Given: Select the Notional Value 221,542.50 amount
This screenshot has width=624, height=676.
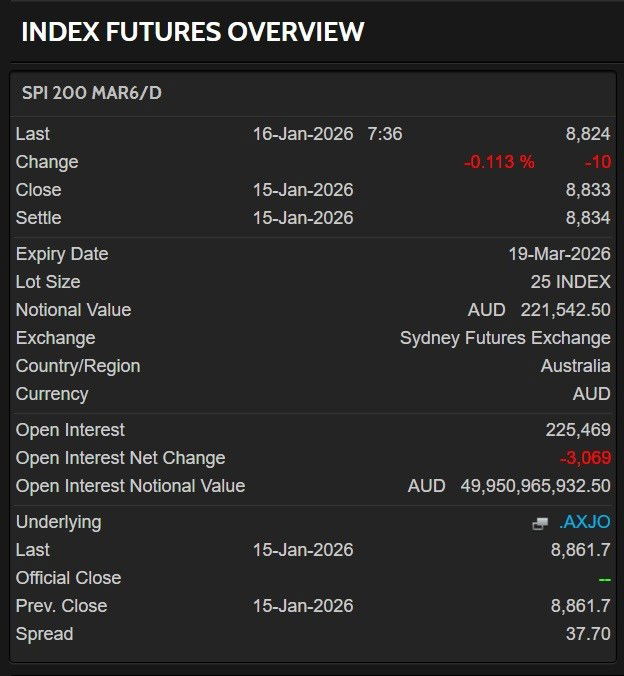Looking at the screenshot, I should [x=565, y=310].
